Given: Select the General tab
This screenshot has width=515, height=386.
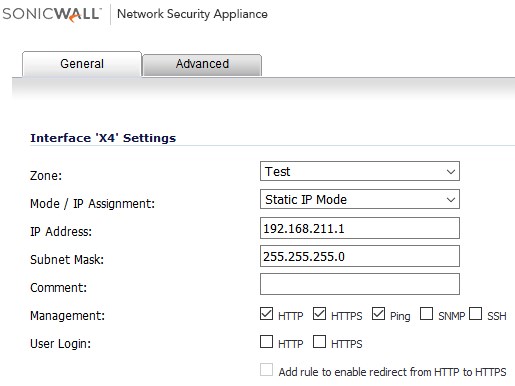Looking at the screenshot, I should tap(82, 64).
